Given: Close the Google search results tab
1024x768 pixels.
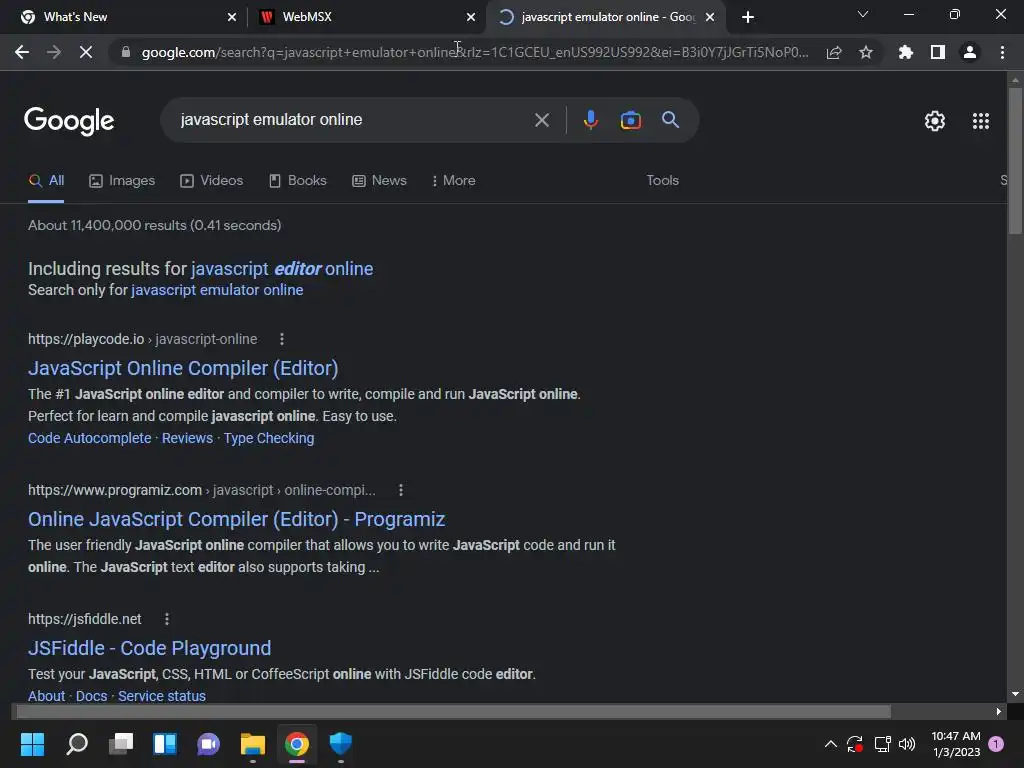Looking at the screenshot, I should [x=710, y=17].
